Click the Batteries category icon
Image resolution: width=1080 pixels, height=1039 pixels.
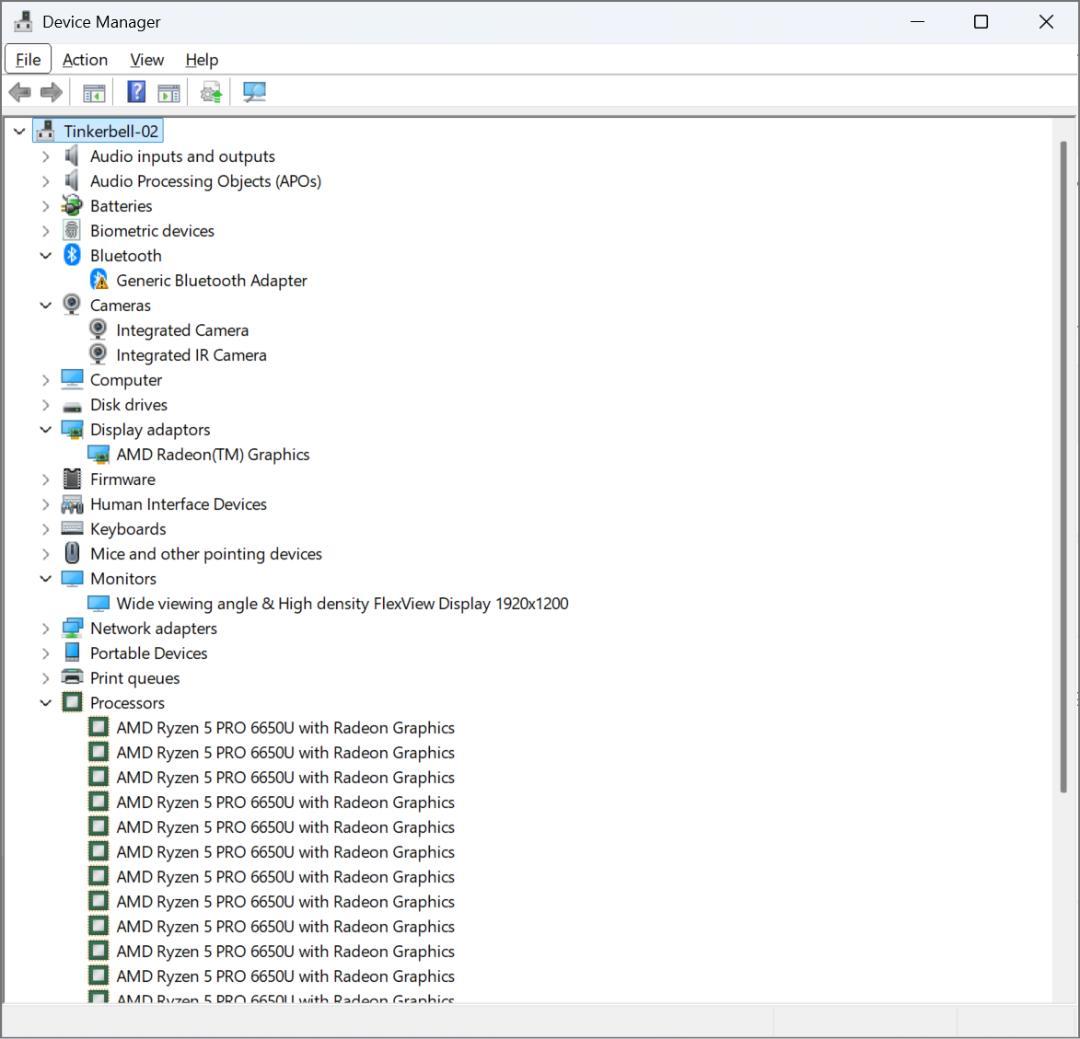(x=72, y=206)
